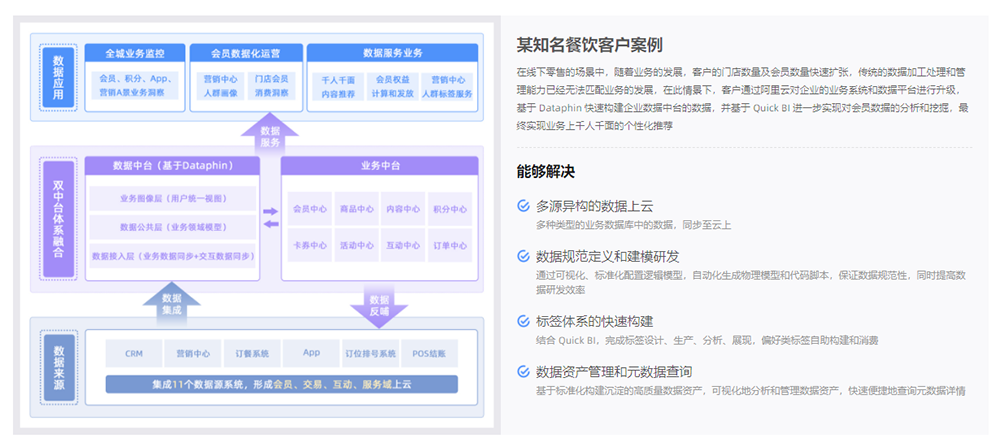Click the 双中台体系融合 vertical label

click(58, 217)
